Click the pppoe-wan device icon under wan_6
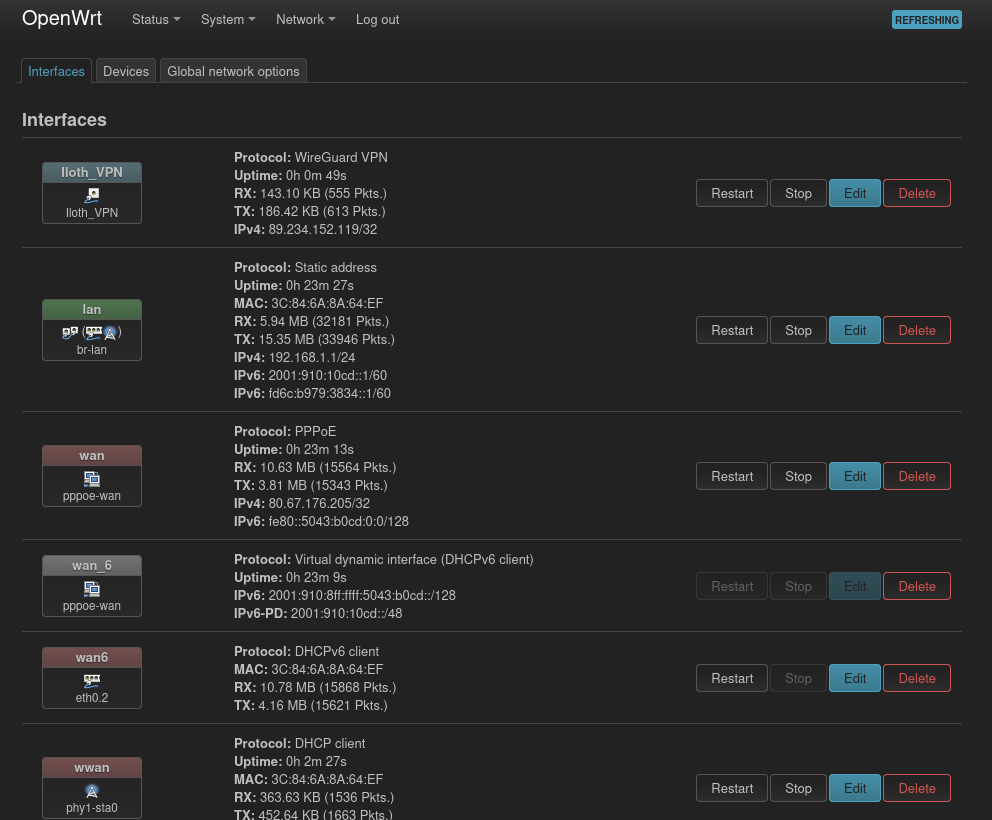This screenshot has width=992, height=820. click(92, 588)
